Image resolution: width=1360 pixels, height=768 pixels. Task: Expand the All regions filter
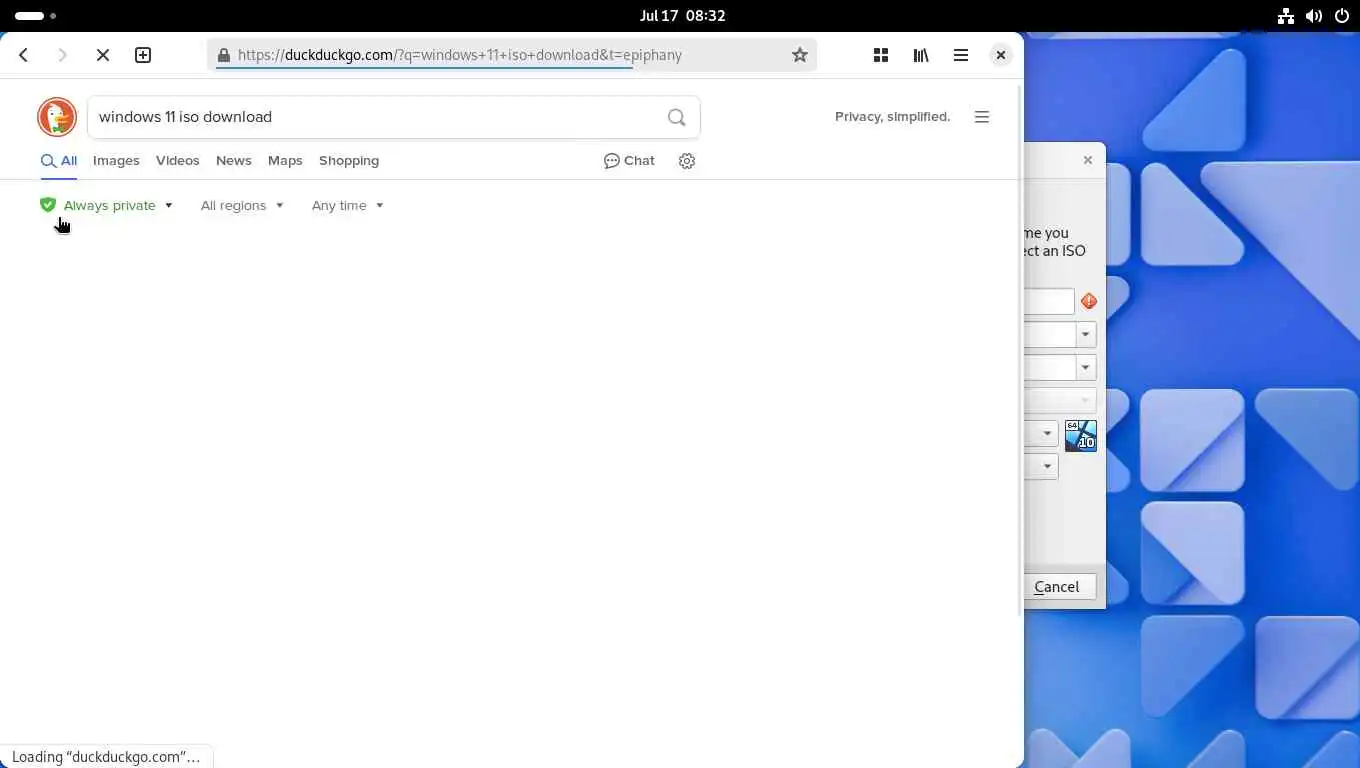point(242,206)
